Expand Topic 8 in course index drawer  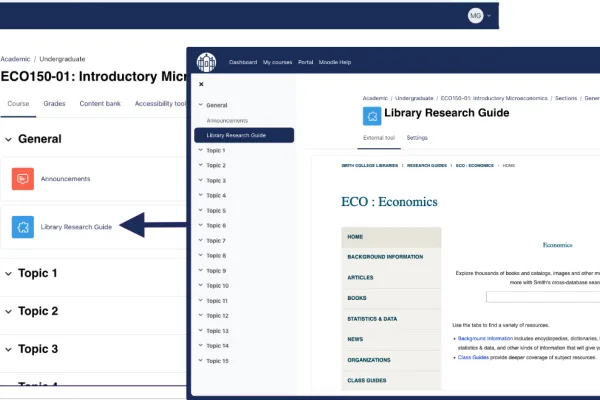(x=201, y=255)
